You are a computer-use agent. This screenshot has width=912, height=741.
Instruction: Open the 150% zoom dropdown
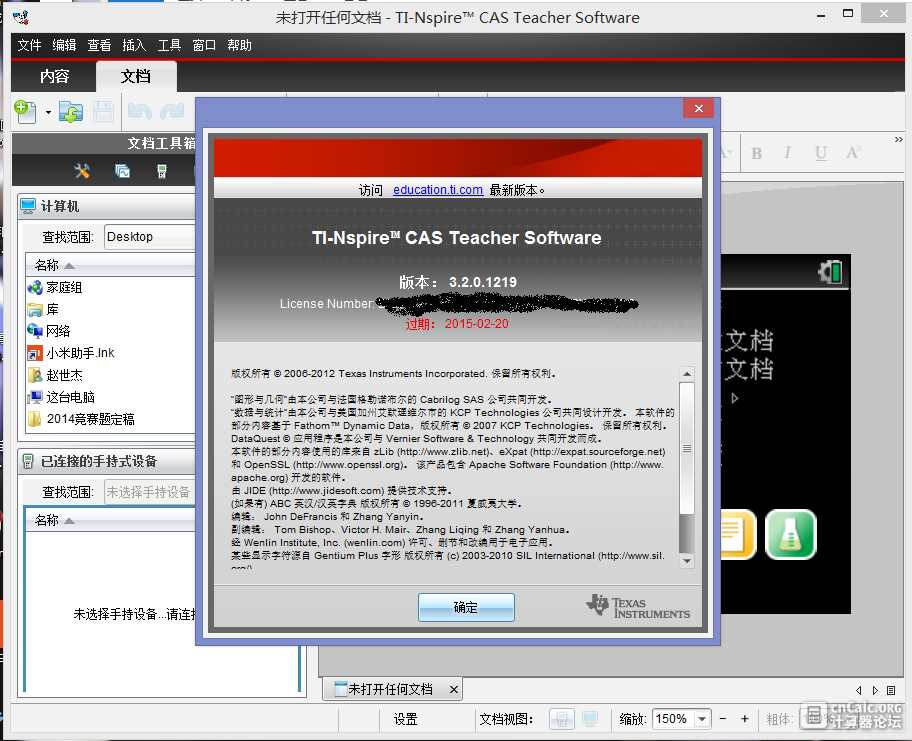coord(702,719)
